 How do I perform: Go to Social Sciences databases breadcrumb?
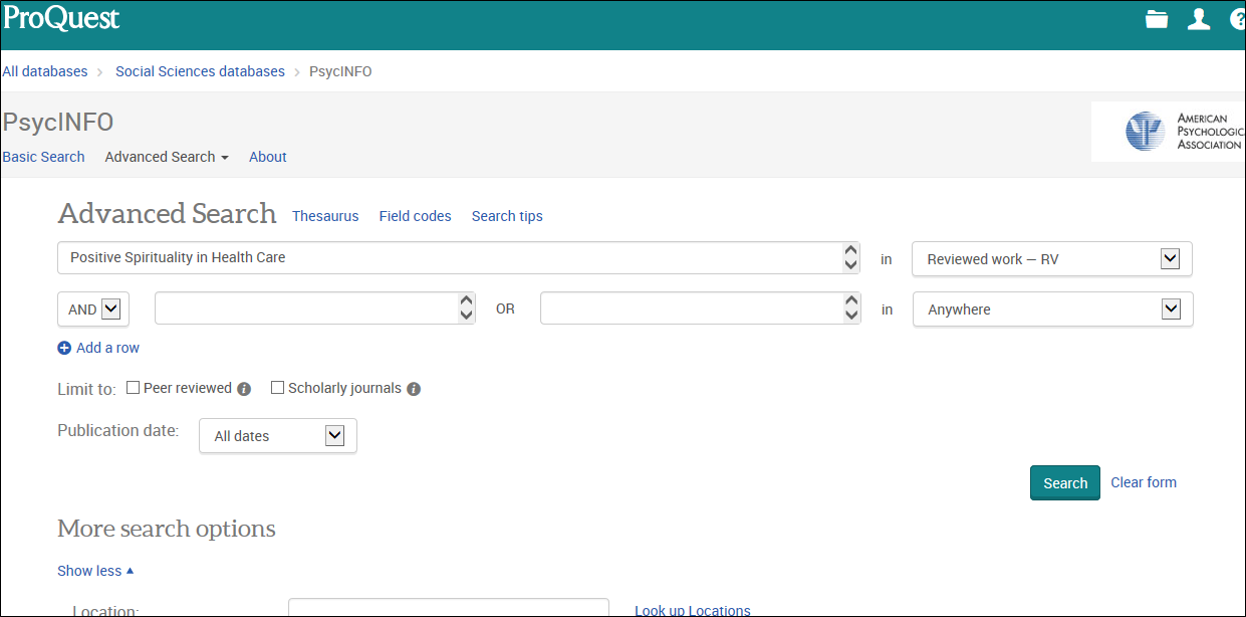(x=200, y=72)
